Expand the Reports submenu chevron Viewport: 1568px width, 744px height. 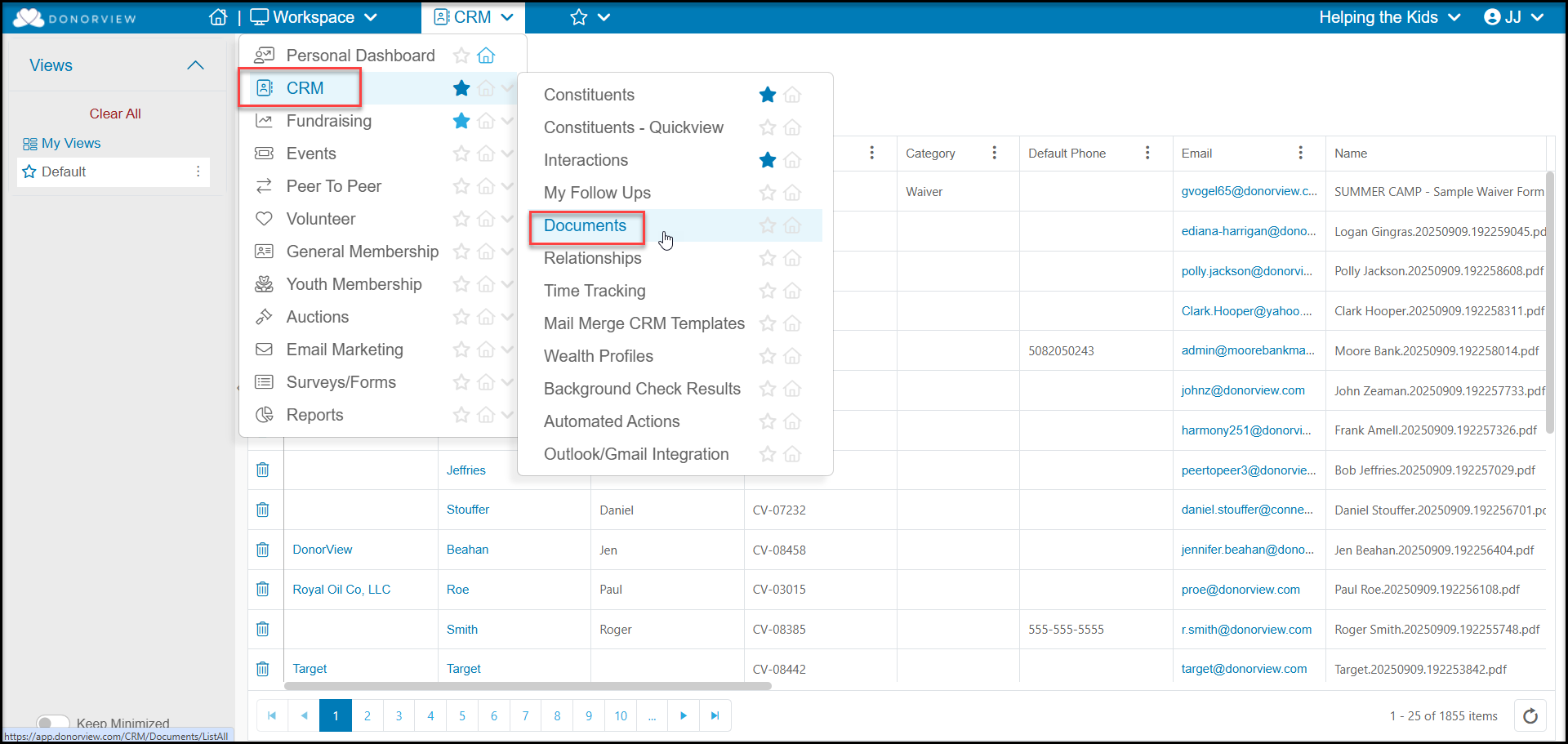[x=508, y=415]
